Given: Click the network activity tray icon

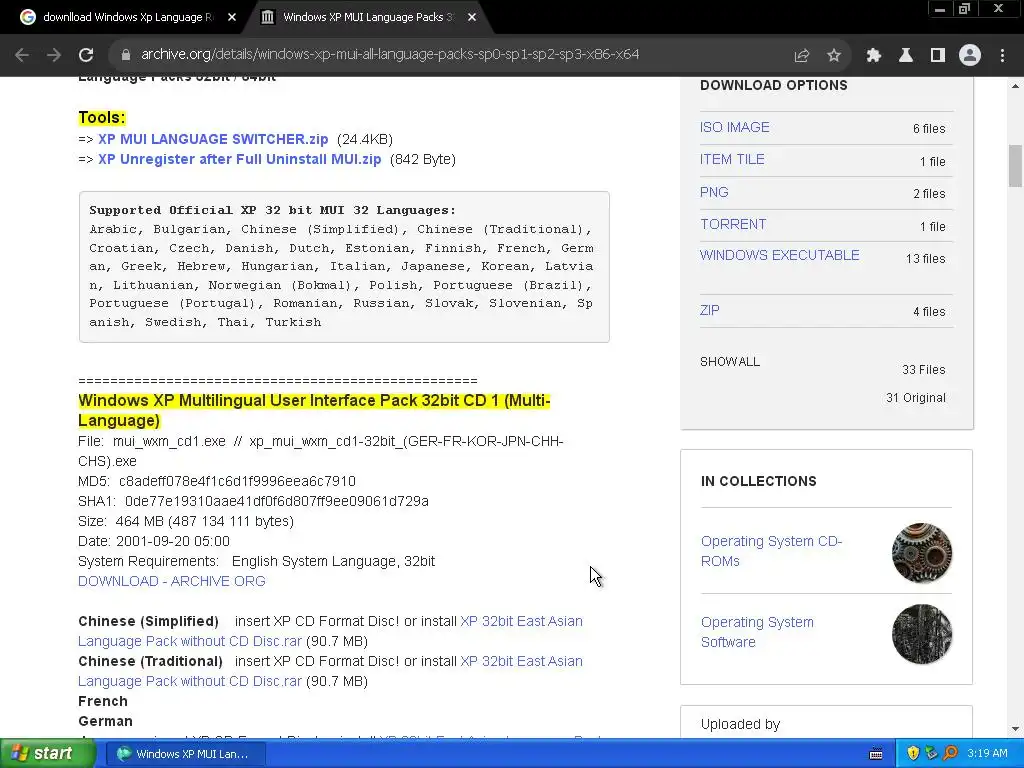Looking at the screenshot, I should (x=931, y=754).
